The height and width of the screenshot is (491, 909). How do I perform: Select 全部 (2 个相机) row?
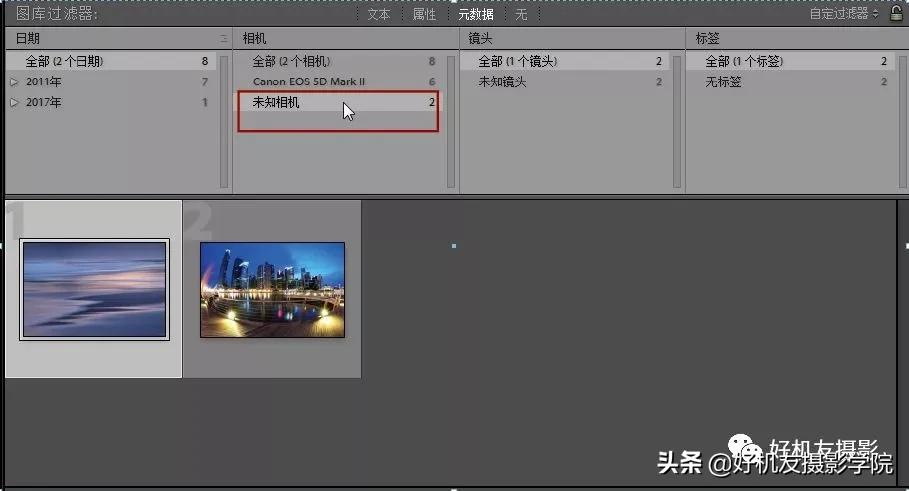click(x=339, y=61)
